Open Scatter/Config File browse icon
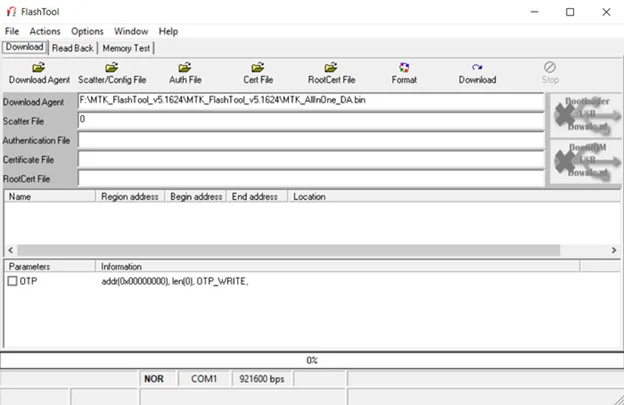Image resolution: width=624 pixels, height=405 pixels. pyautogui.click(x=112, y=67)
